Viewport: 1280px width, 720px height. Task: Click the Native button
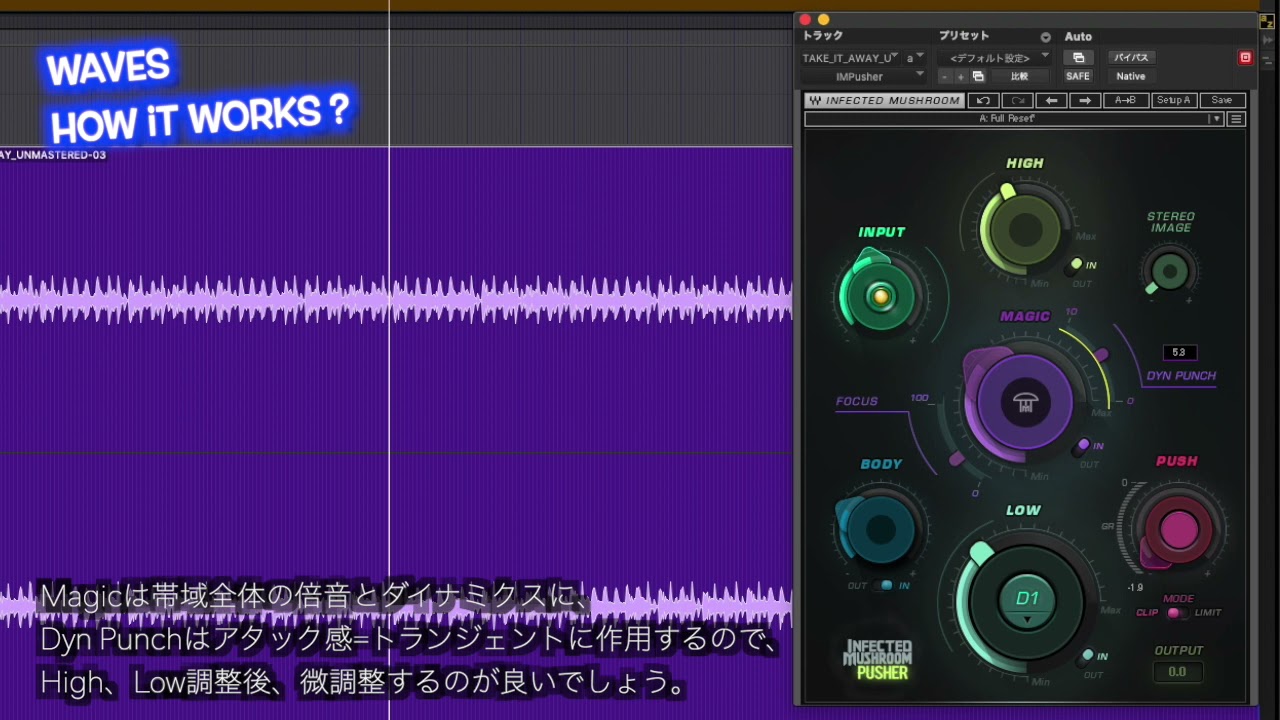pos(1131,77)
